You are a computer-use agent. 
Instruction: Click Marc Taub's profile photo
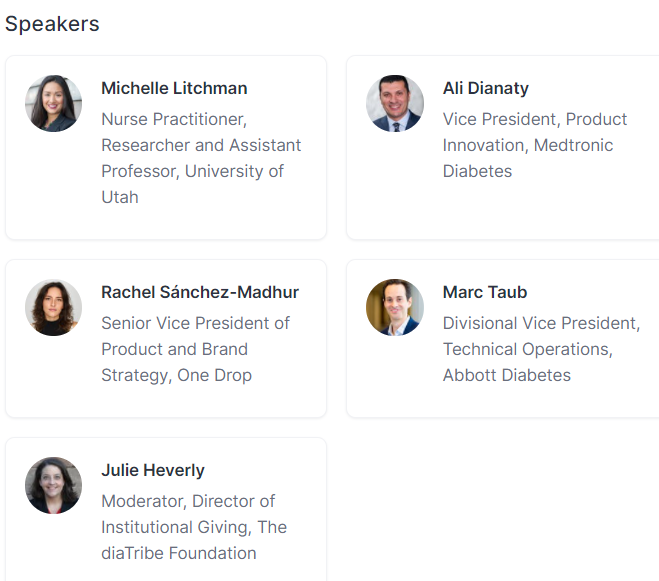point(394,307)
